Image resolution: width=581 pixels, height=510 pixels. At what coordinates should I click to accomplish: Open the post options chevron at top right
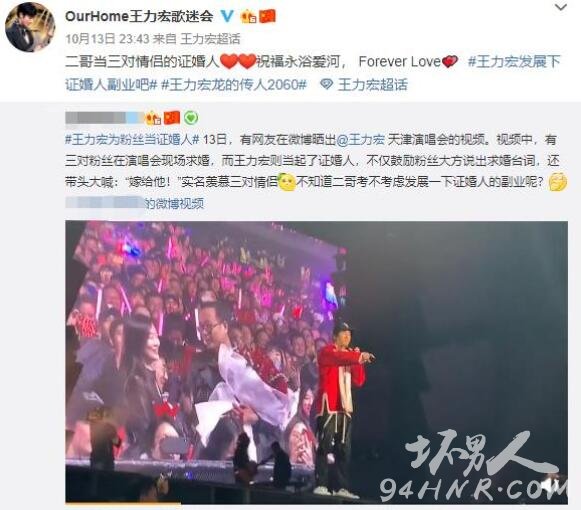(x=561, y=7)
